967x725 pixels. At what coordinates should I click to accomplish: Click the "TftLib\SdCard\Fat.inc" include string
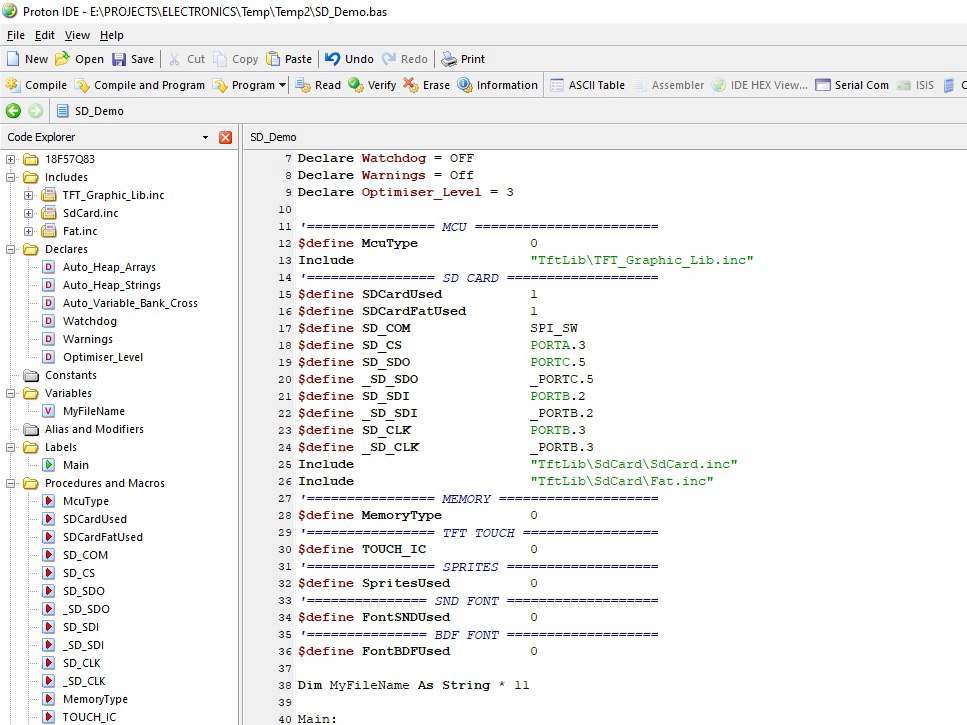(x=622, y=481)
